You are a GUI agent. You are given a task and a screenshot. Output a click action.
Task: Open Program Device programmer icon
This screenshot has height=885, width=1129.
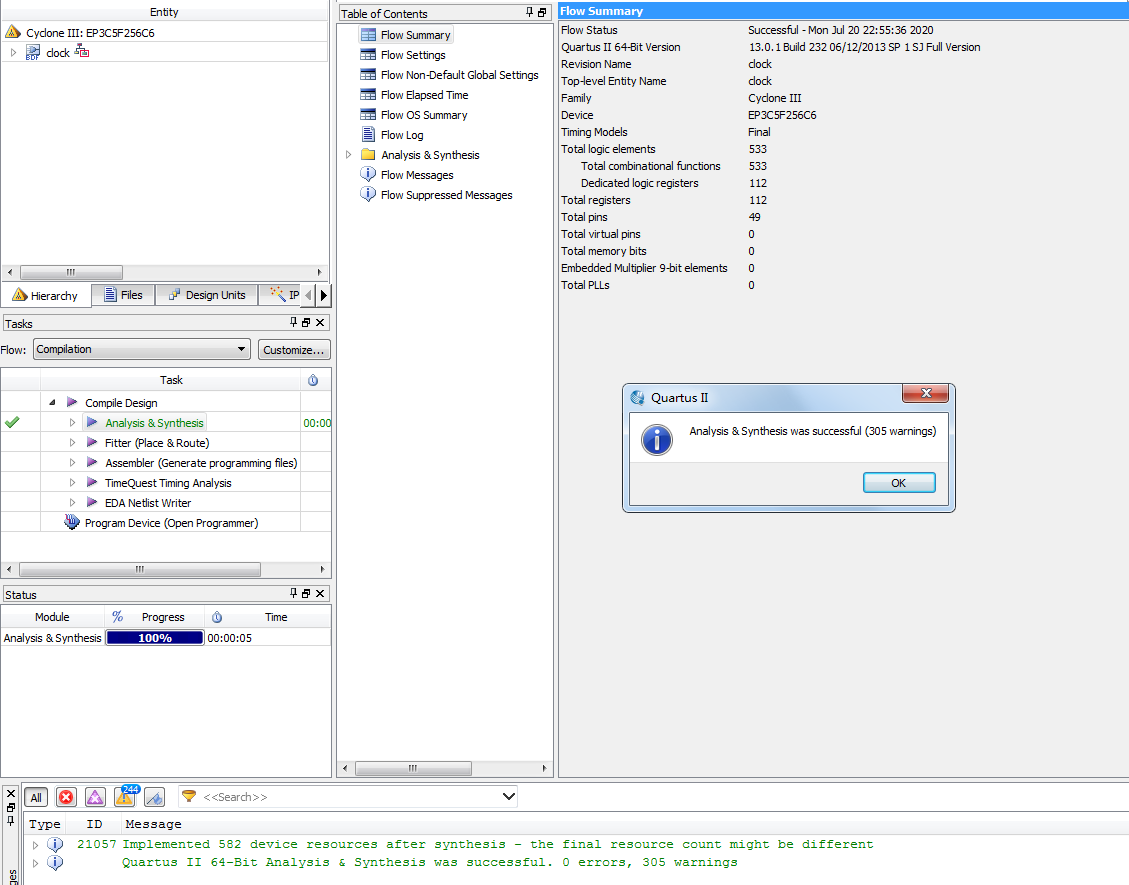click(71, 521)
